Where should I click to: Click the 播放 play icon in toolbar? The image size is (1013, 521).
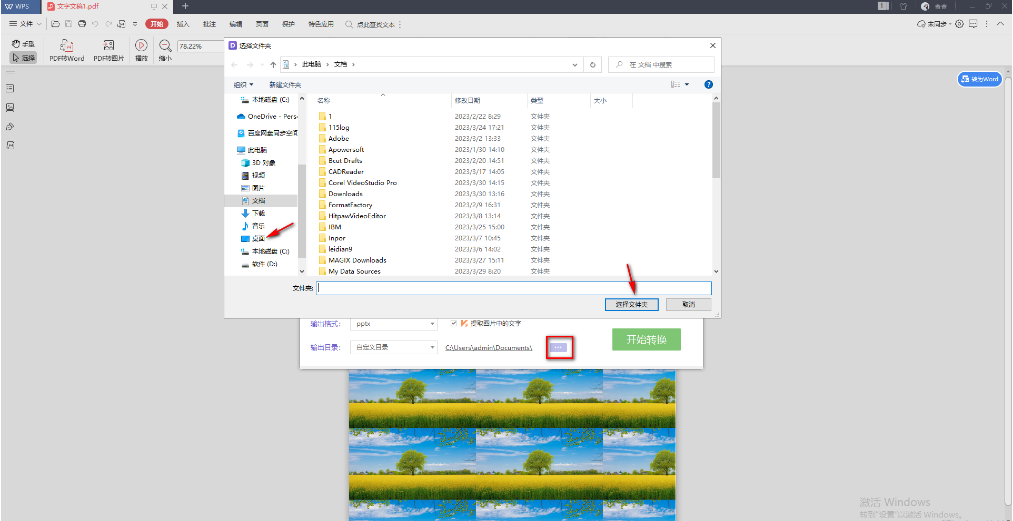(141, 46)
